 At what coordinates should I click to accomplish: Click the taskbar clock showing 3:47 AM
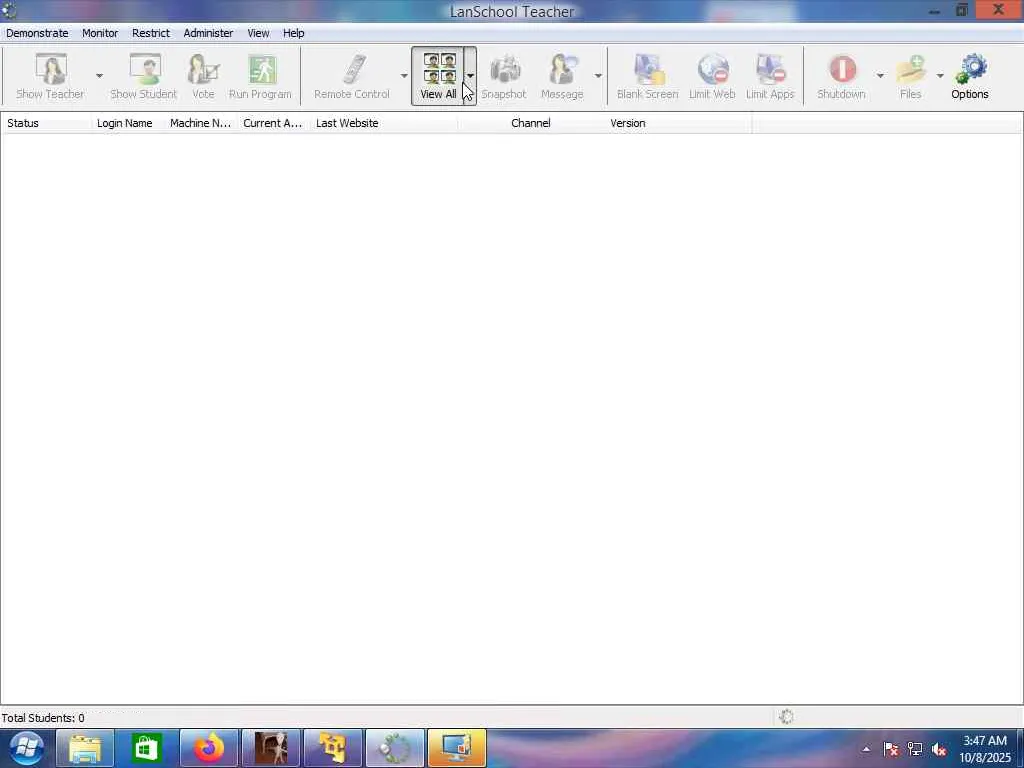coord(985,749)
